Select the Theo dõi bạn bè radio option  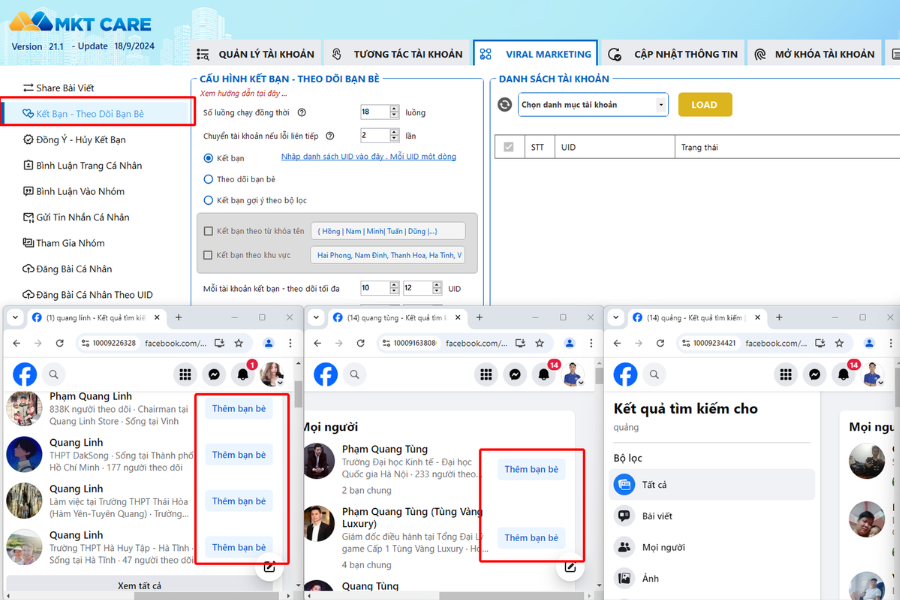pyautogui.click(x=208, y=179)
